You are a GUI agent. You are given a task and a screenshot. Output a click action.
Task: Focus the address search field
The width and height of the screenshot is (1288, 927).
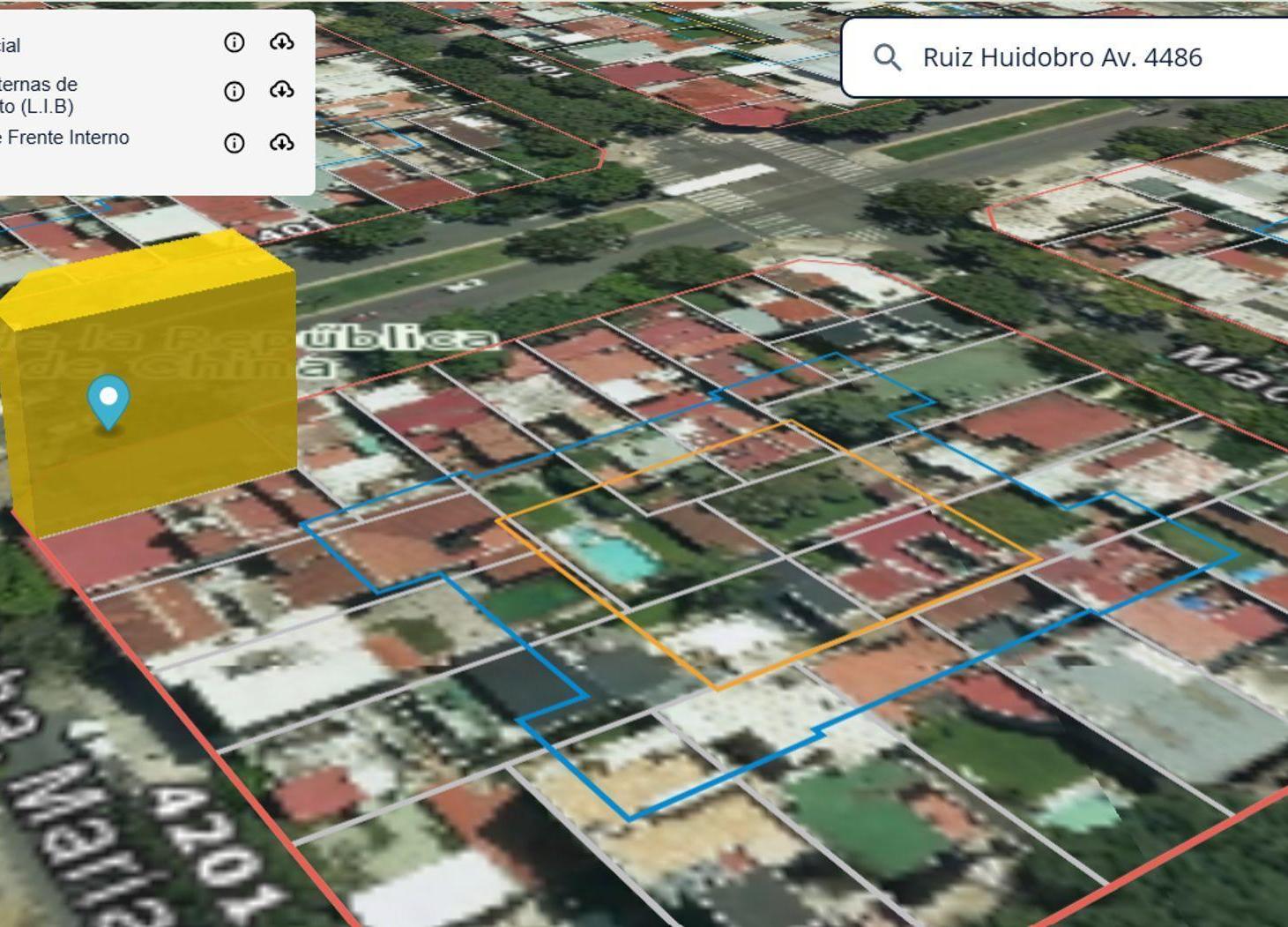pyautogui.click(x=1066, y=57)
